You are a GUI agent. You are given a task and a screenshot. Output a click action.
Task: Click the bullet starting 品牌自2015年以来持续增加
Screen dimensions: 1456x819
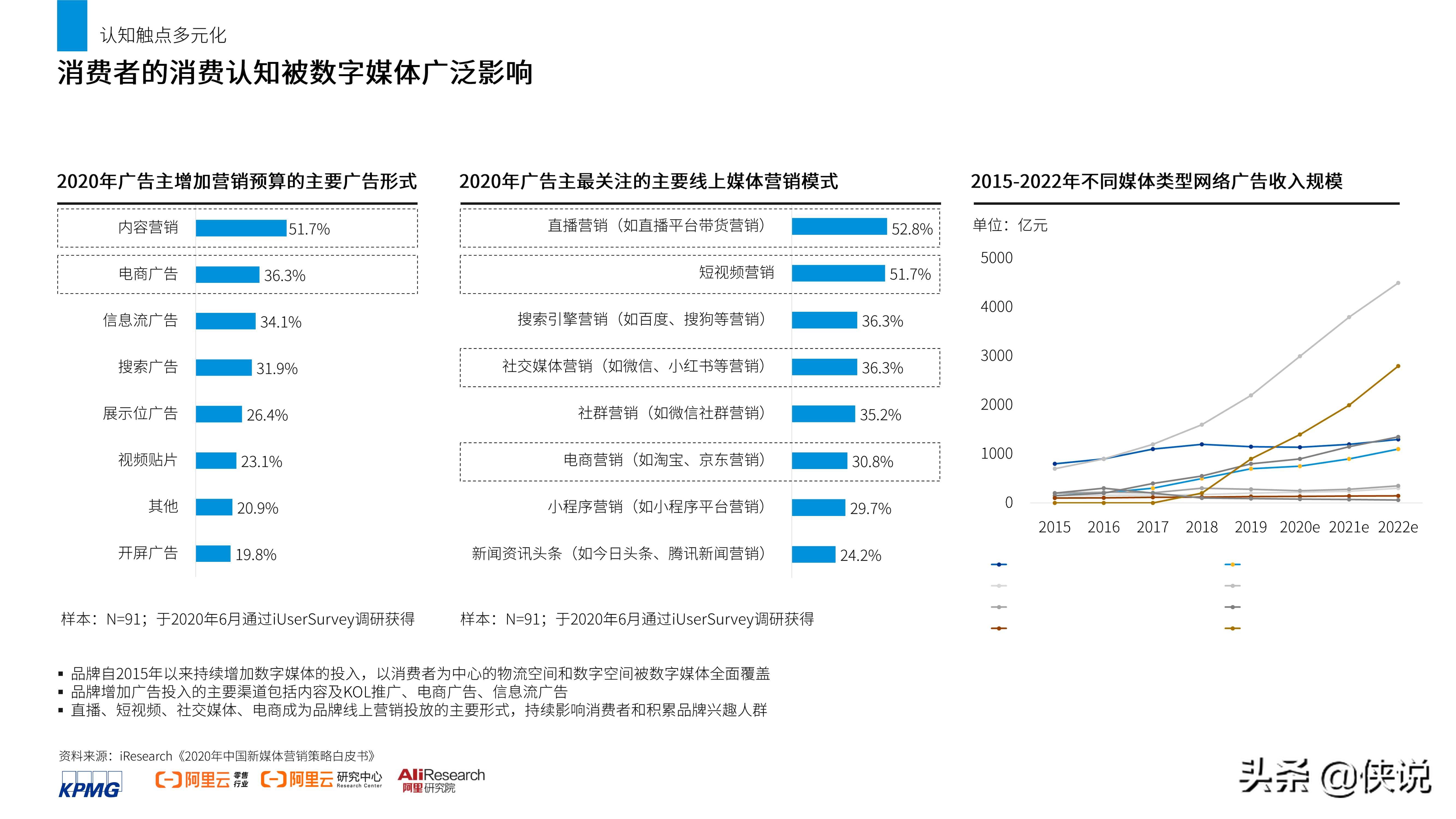tap(420, 674)
